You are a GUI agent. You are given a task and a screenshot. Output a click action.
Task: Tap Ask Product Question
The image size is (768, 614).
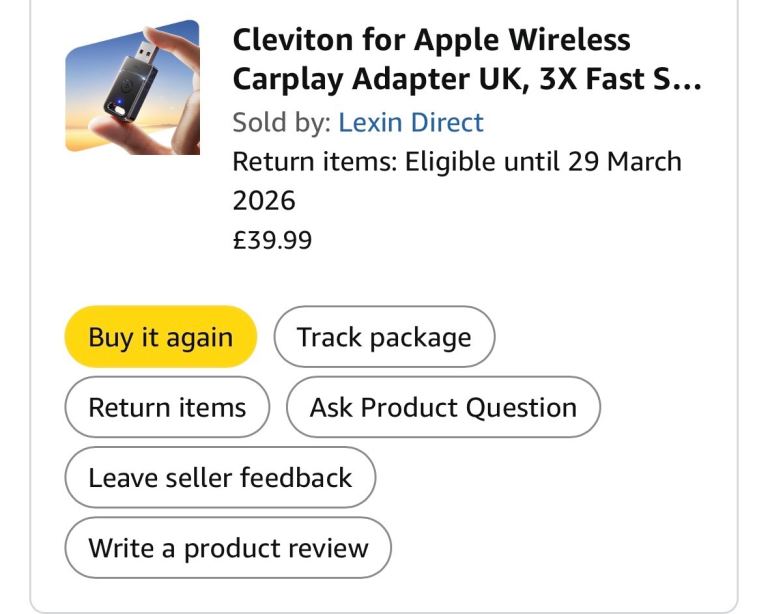(443, 407)
